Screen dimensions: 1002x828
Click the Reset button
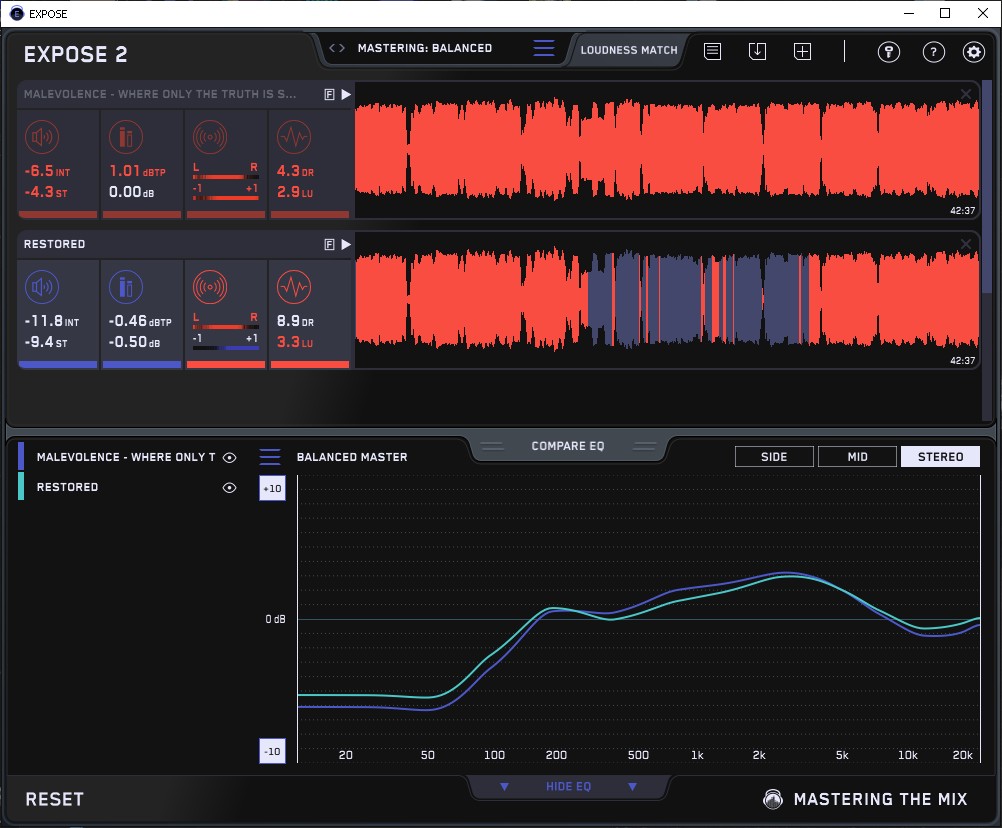coord(54,799)
